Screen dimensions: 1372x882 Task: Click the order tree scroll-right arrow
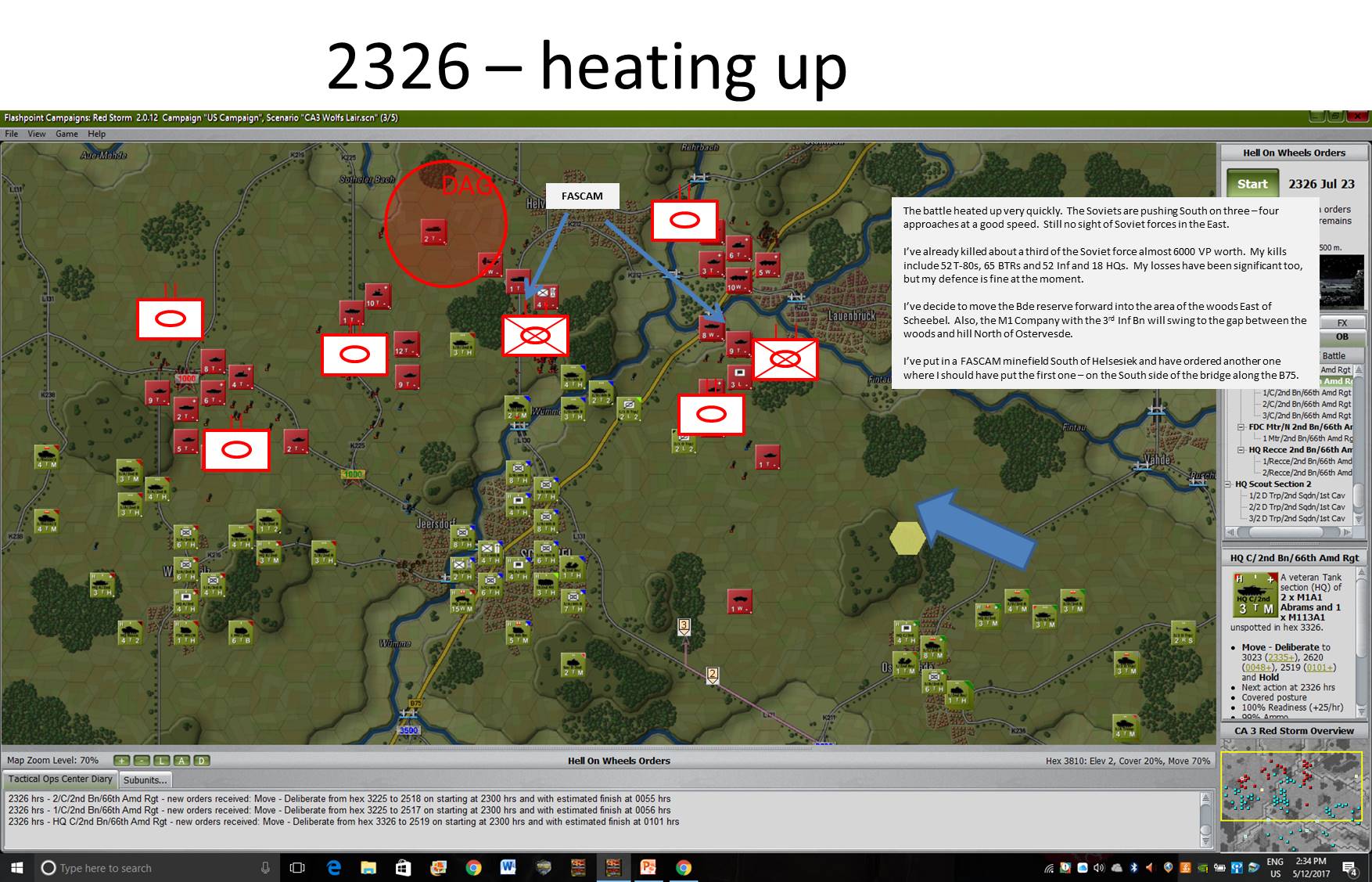(1346, 532)
